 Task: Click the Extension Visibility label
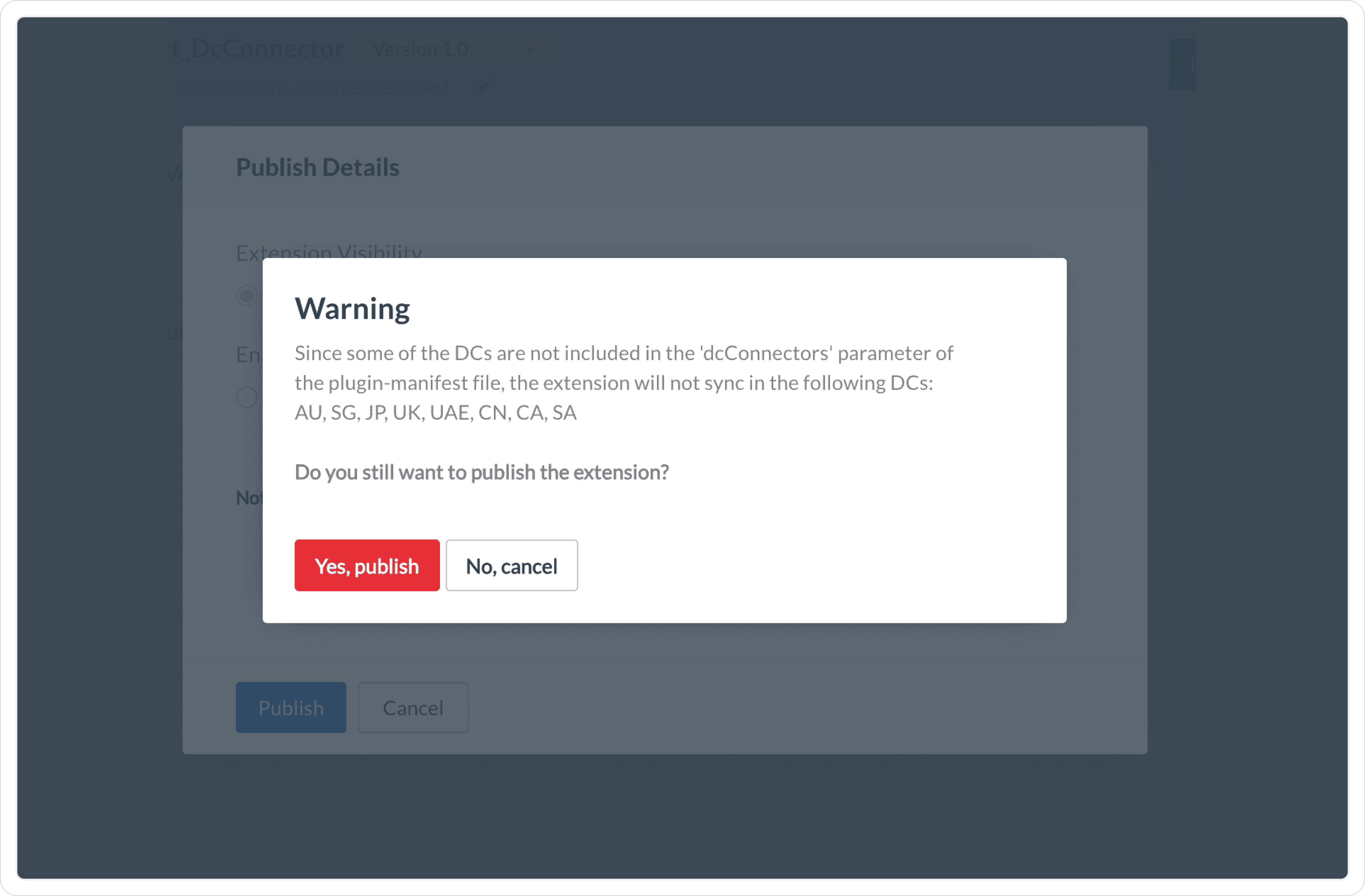pyautogui.click(x=329, y=251)
